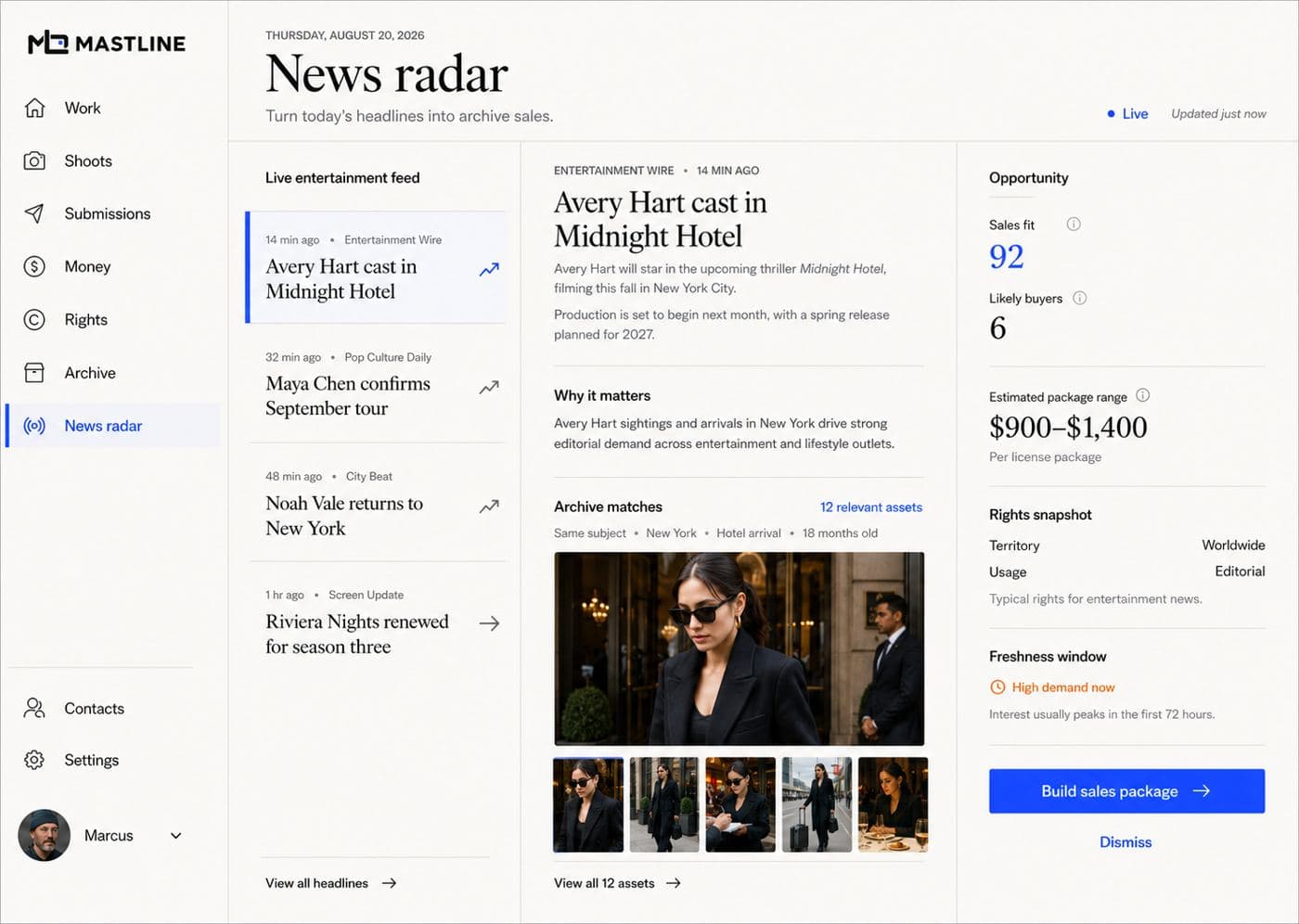This screenshot has width=1299, height=924.
Task: Click the Contacts people icon
Action: [34, 708]
